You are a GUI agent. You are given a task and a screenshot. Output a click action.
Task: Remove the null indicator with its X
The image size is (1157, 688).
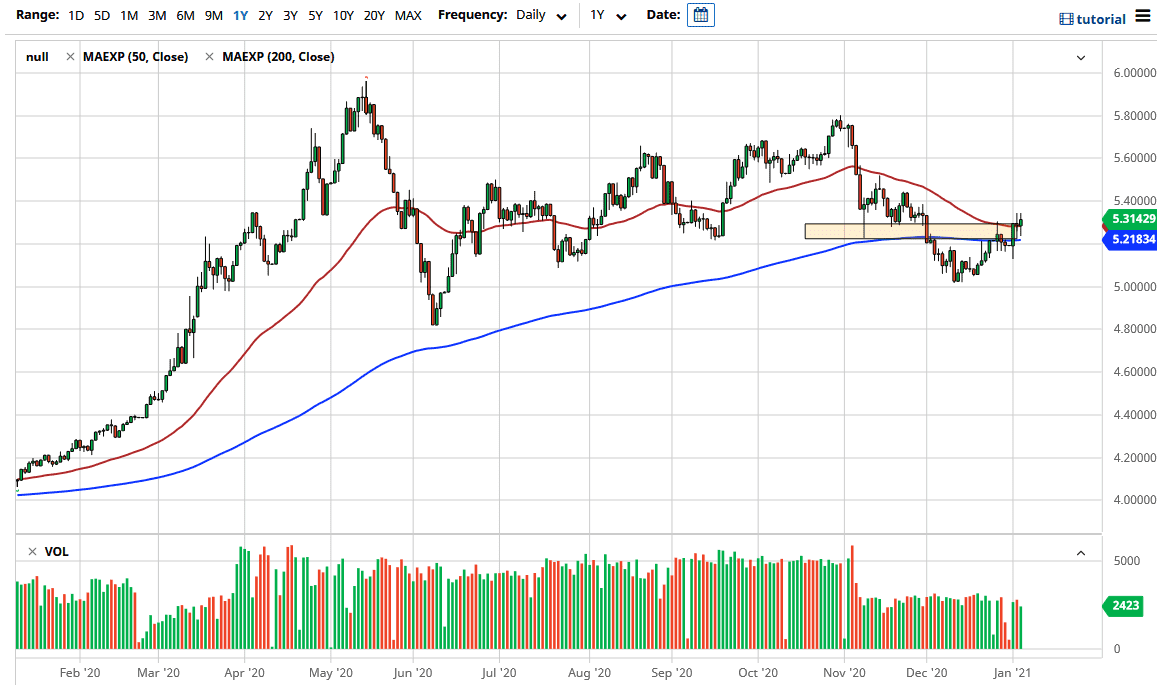(69, 57)
